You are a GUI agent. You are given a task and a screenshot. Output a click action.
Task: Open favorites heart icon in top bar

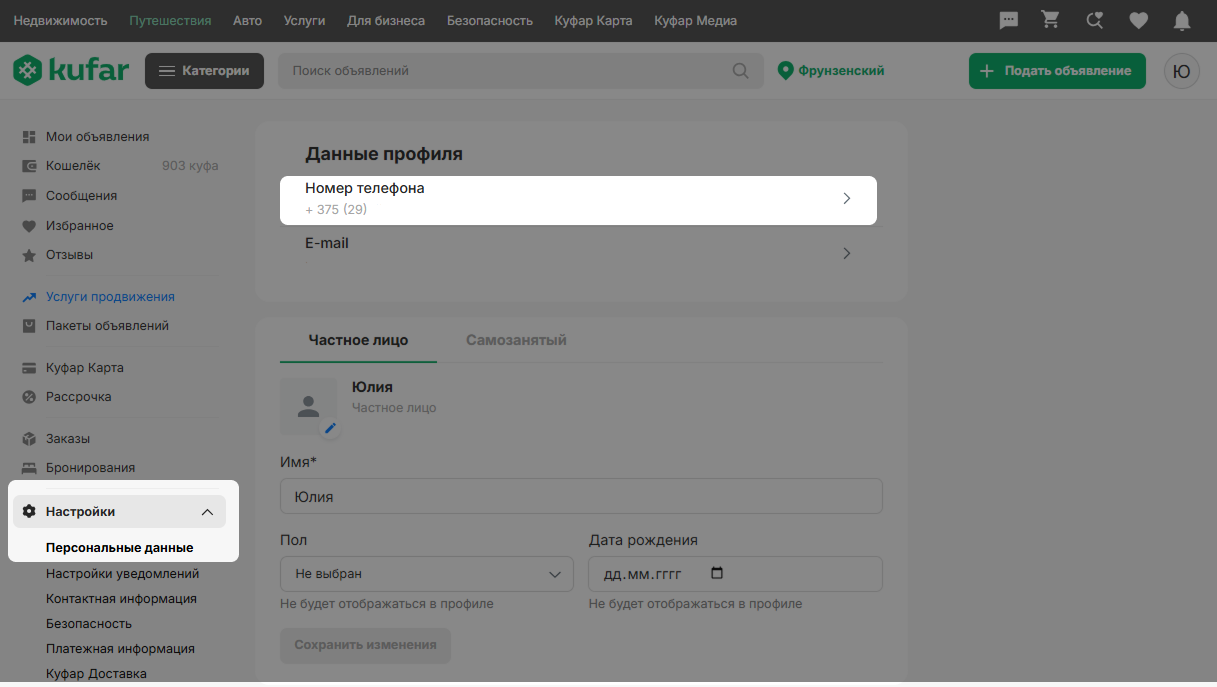pos(1138,20)
